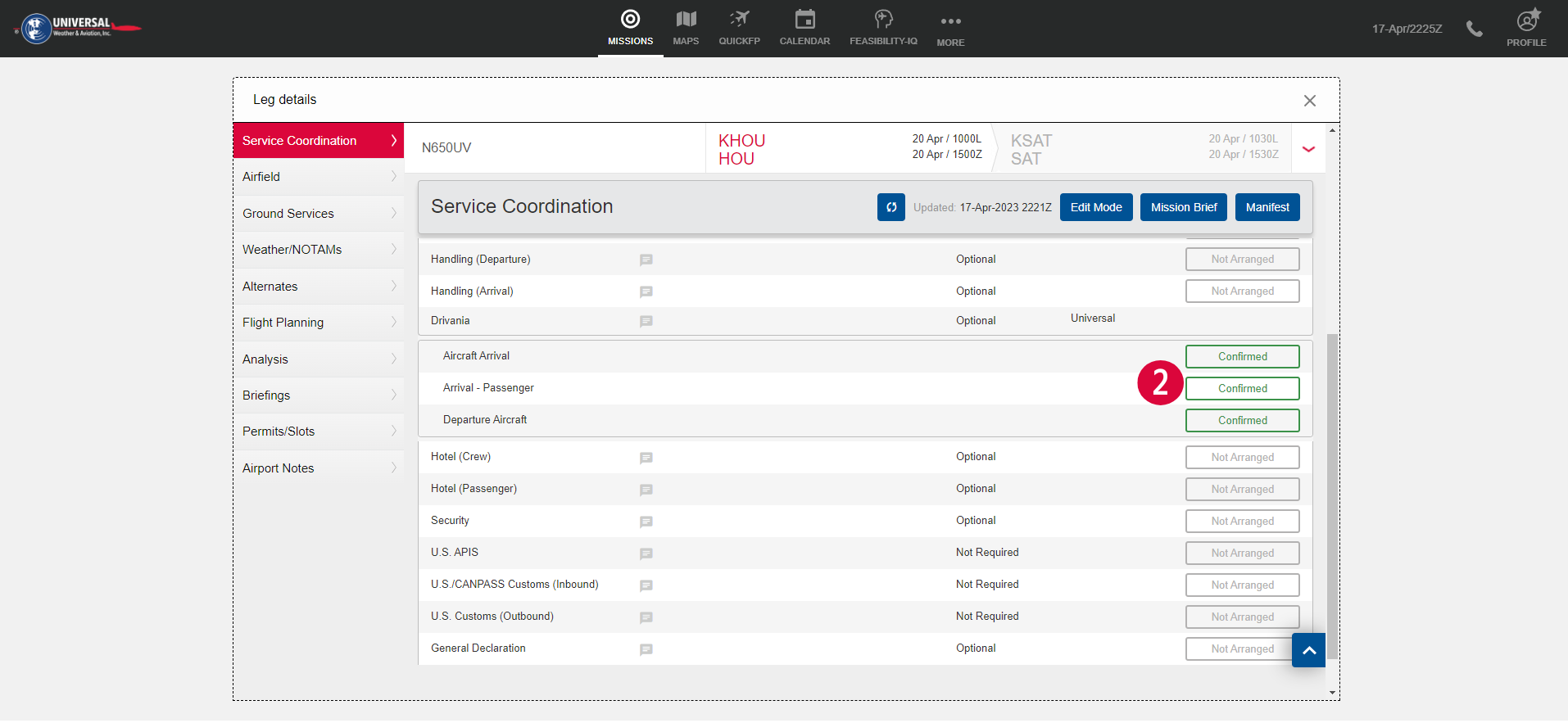Click the vertical scrollbar in leg details
The width and height of the screenshot is (1568, 723).
pyautogui.click(x=1332, y=496)
